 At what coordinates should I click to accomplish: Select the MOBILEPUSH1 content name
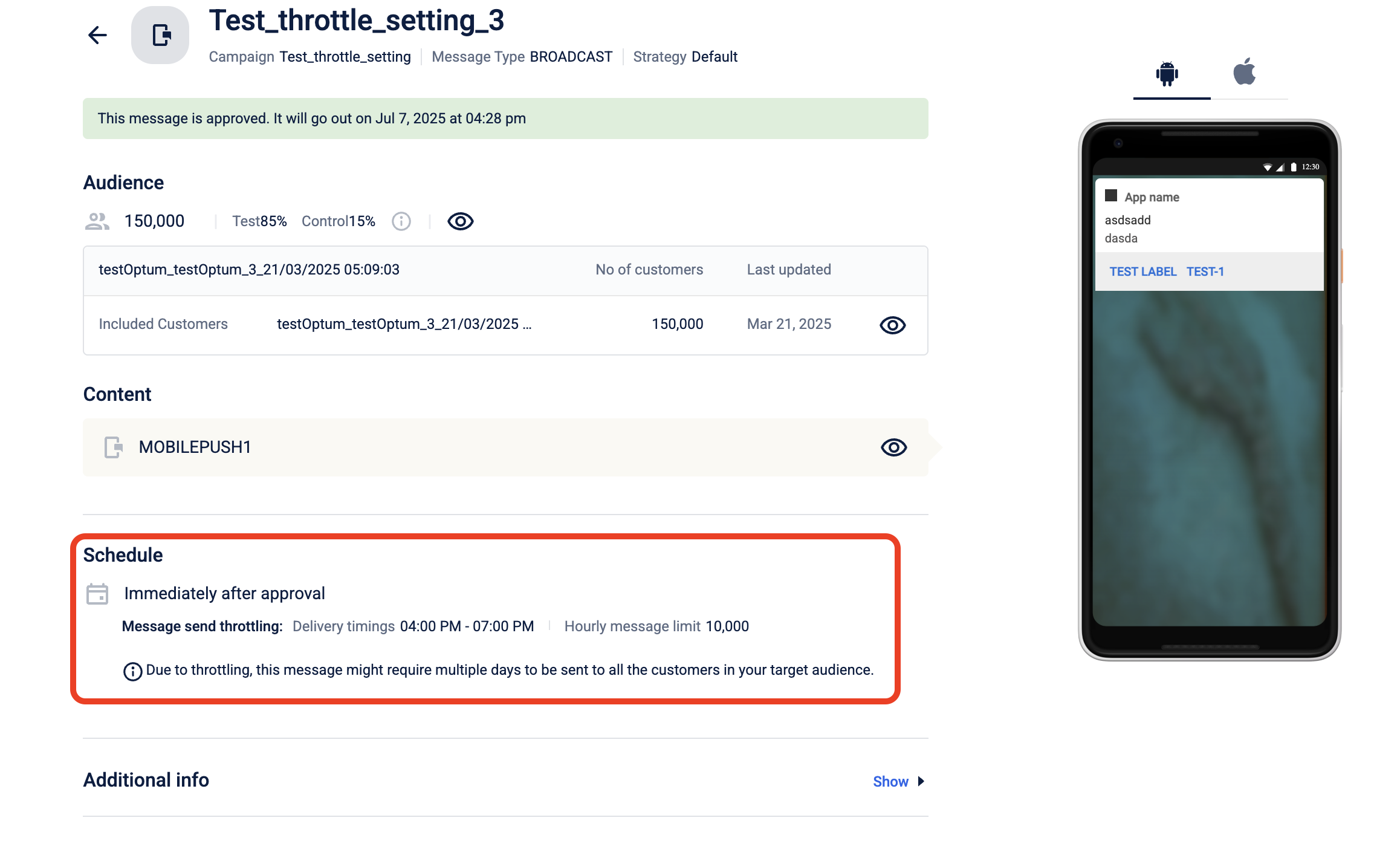coord(195,447)
